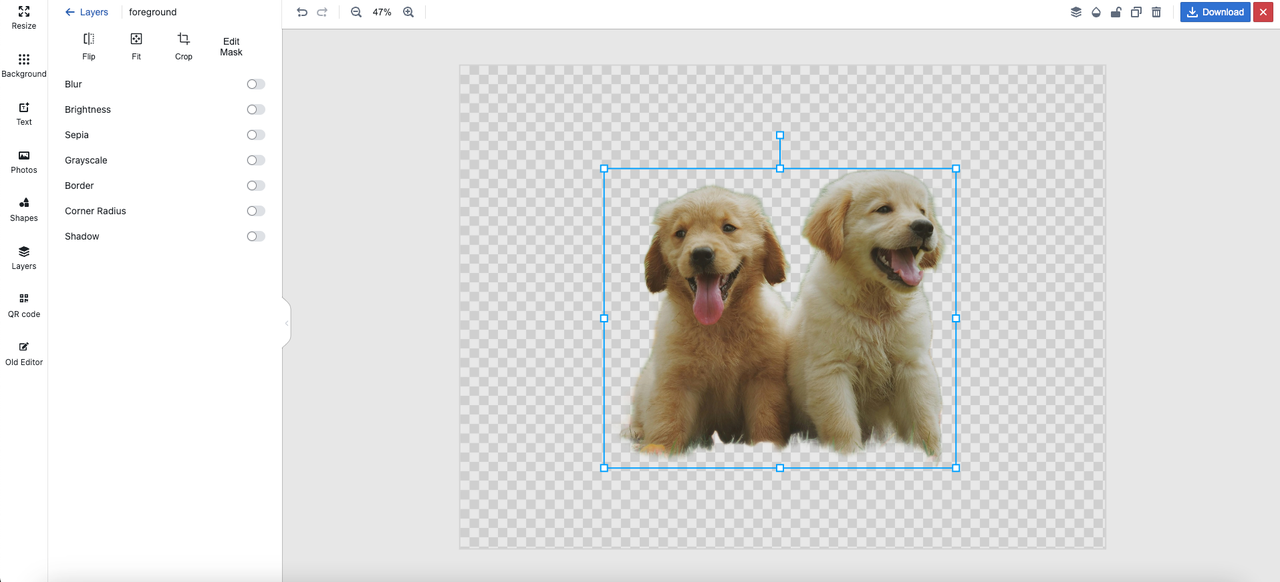Zoom in with the magnifier plus icon

point(408,12)
